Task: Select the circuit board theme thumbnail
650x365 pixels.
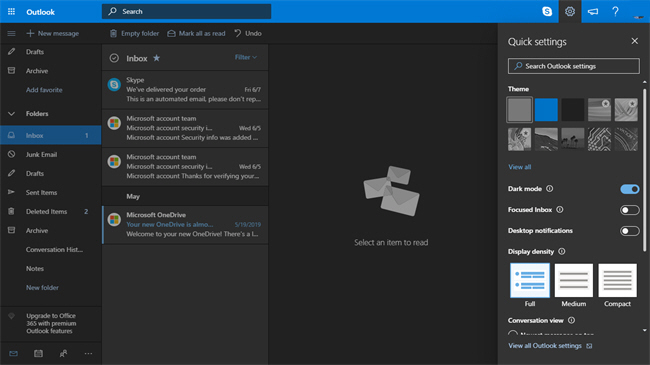Action: [599, 139]
